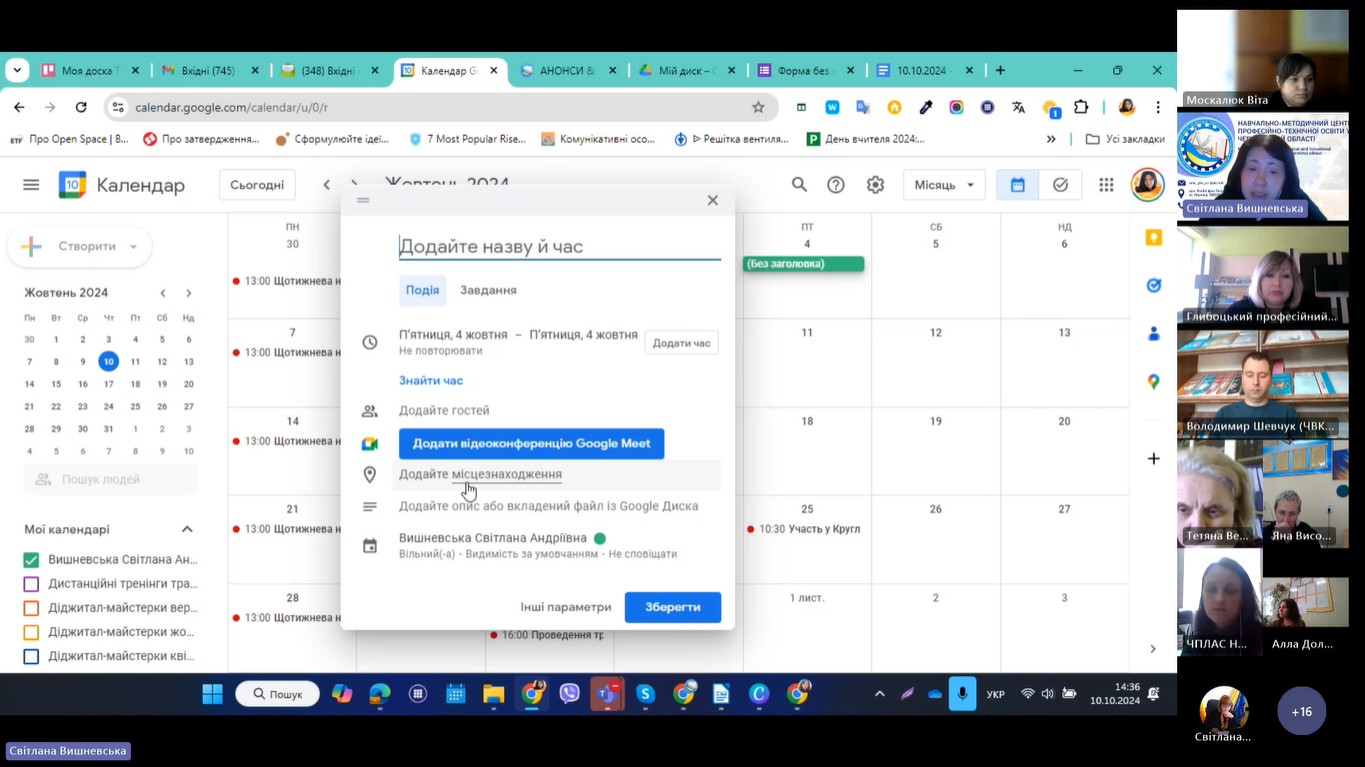Enable Дистанційні тренінги calendar checkbox
Viewport: 1365px width, 767px height.
pos(31,584)
